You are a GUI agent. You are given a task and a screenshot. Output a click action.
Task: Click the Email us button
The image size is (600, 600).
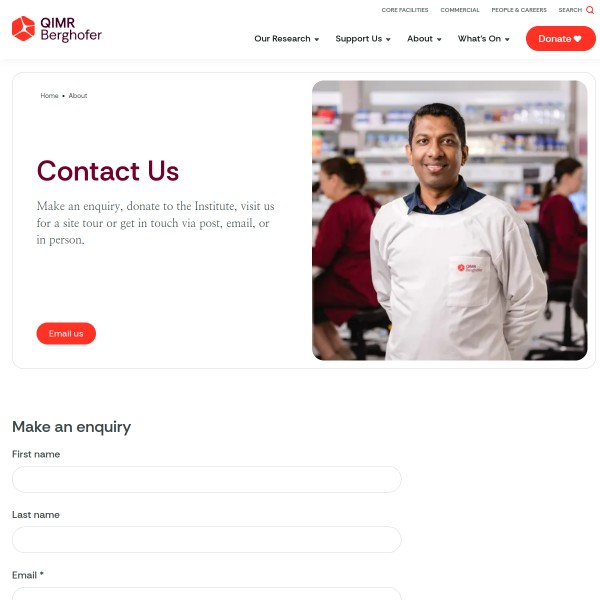tap(66, 333)
